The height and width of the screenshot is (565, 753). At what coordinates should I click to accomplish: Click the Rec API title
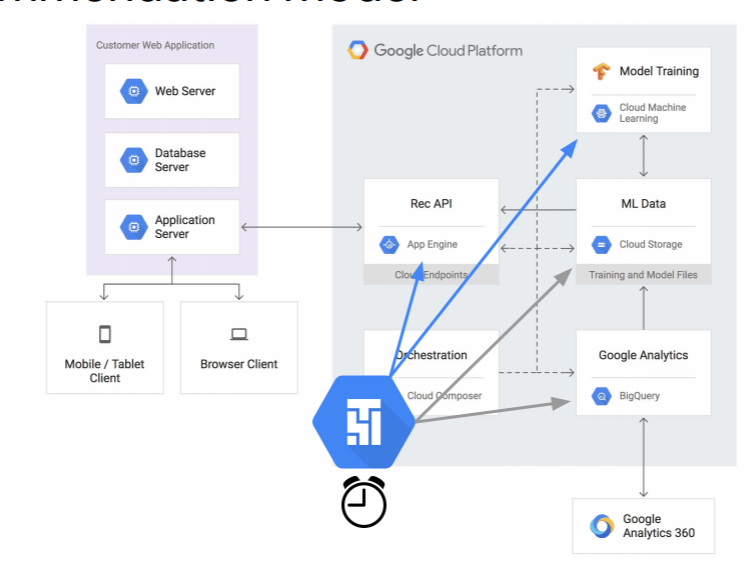tap(431, 204)
